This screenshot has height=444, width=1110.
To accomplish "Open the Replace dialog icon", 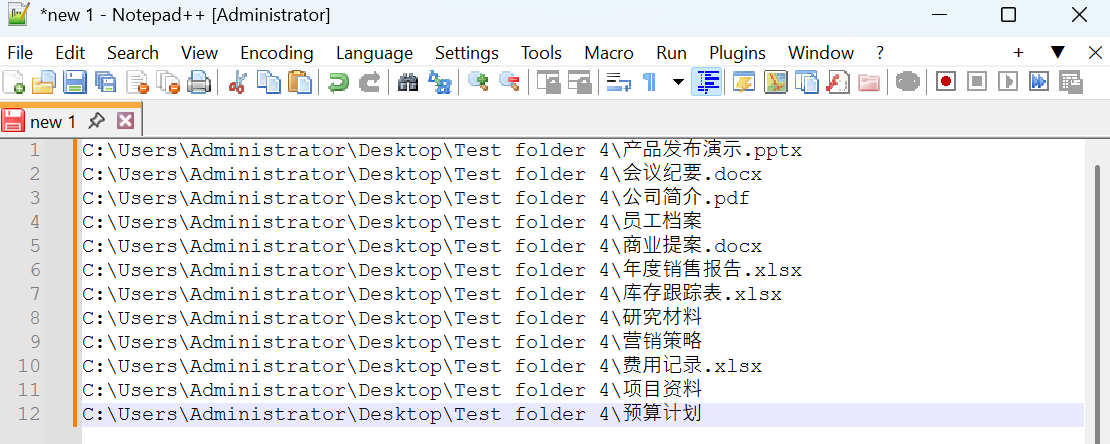I will click(x=440, y=82).
